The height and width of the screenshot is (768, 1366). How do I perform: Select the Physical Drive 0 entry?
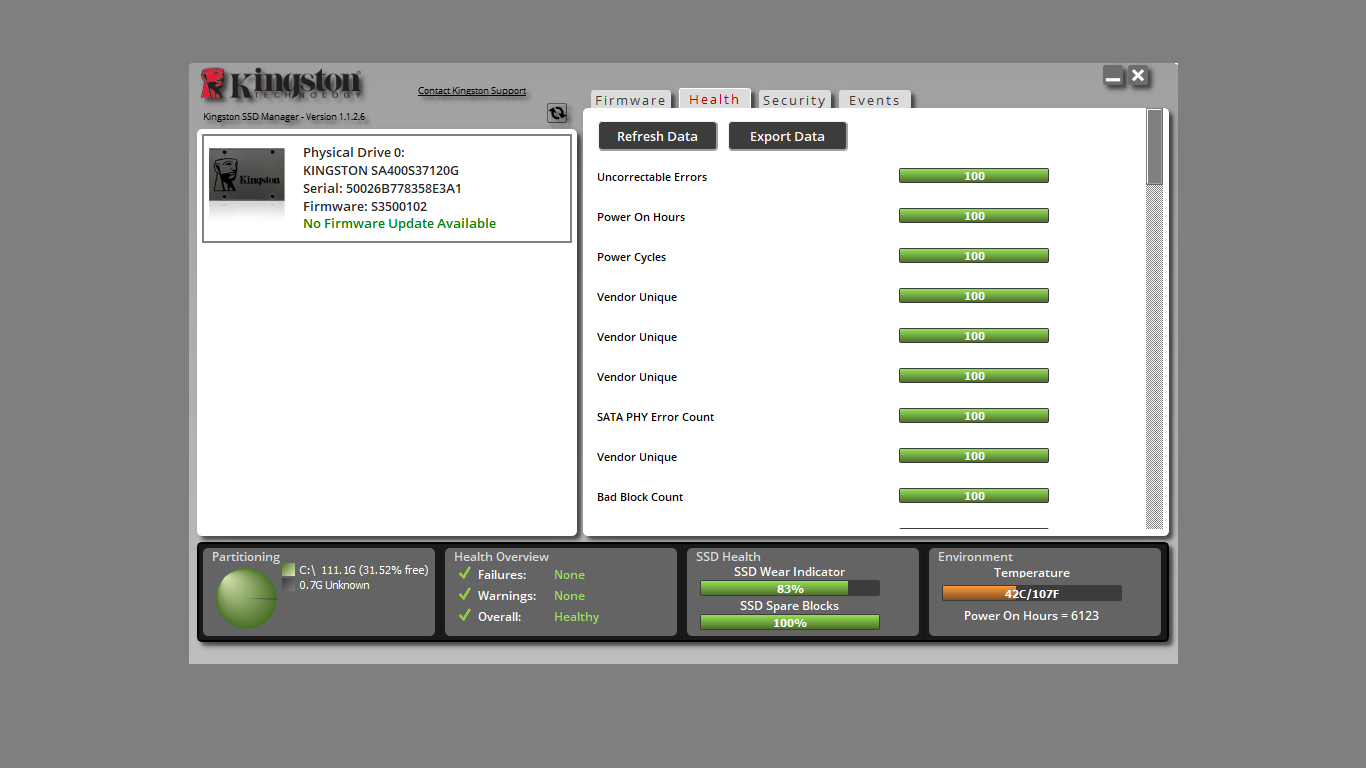pyautogui.click(x=387, y=188)
